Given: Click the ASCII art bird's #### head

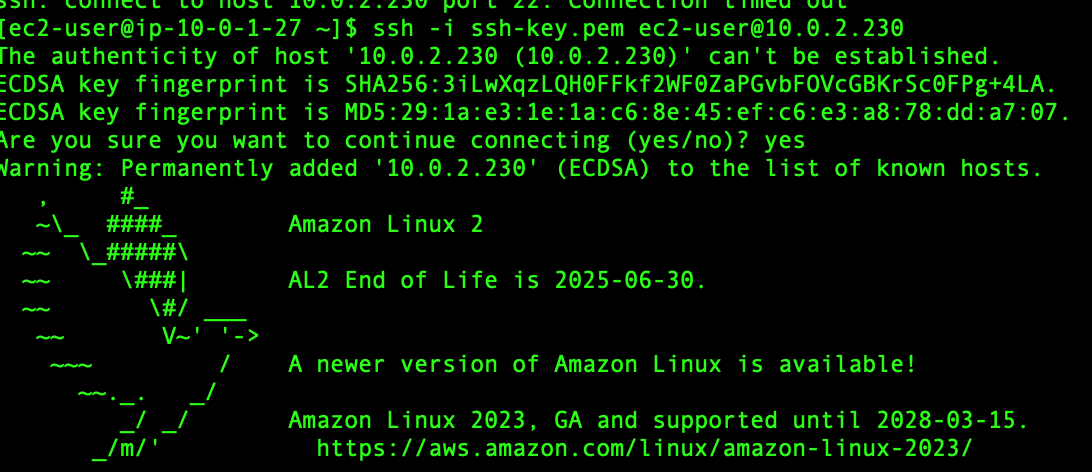Looking at the screenshot, I should click(134, 225).
